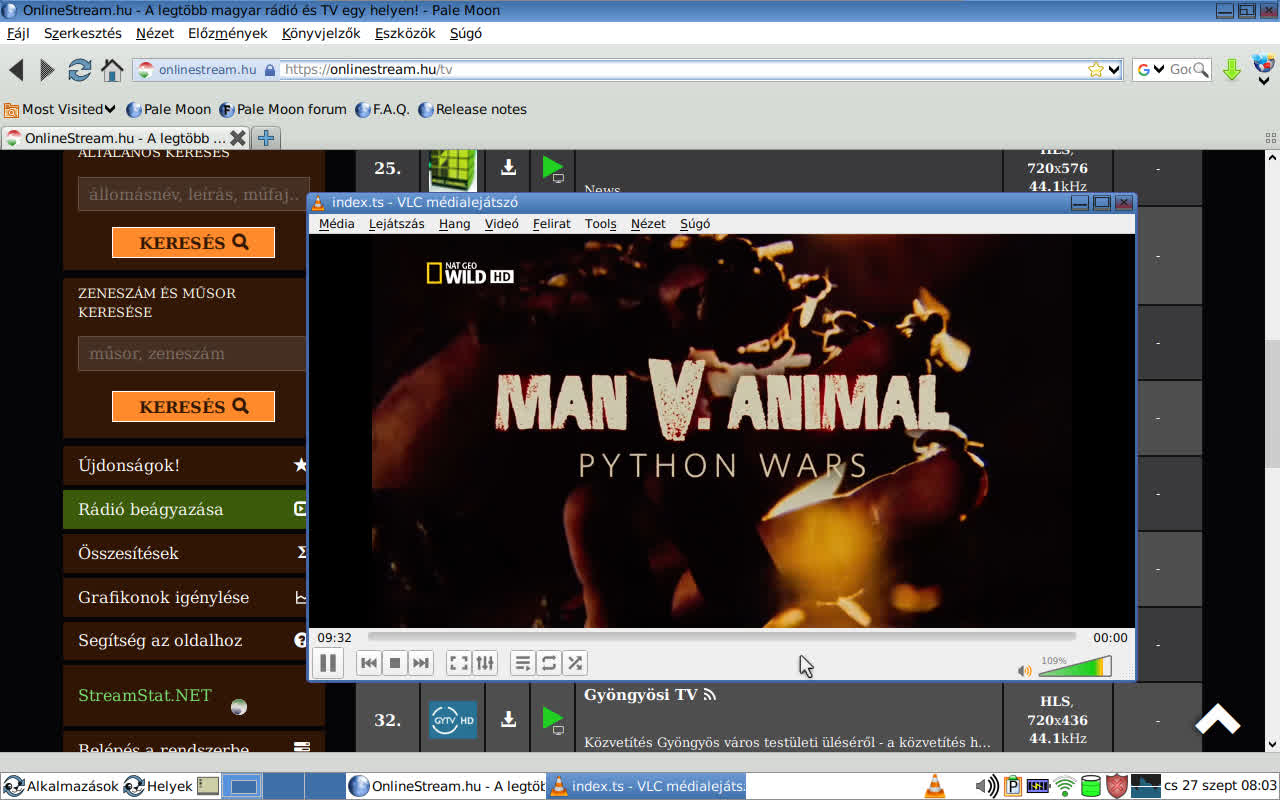This screenshot has width=1280, height=800.
Task: Go back in Pale Moon browser
Action: (16, 70)
